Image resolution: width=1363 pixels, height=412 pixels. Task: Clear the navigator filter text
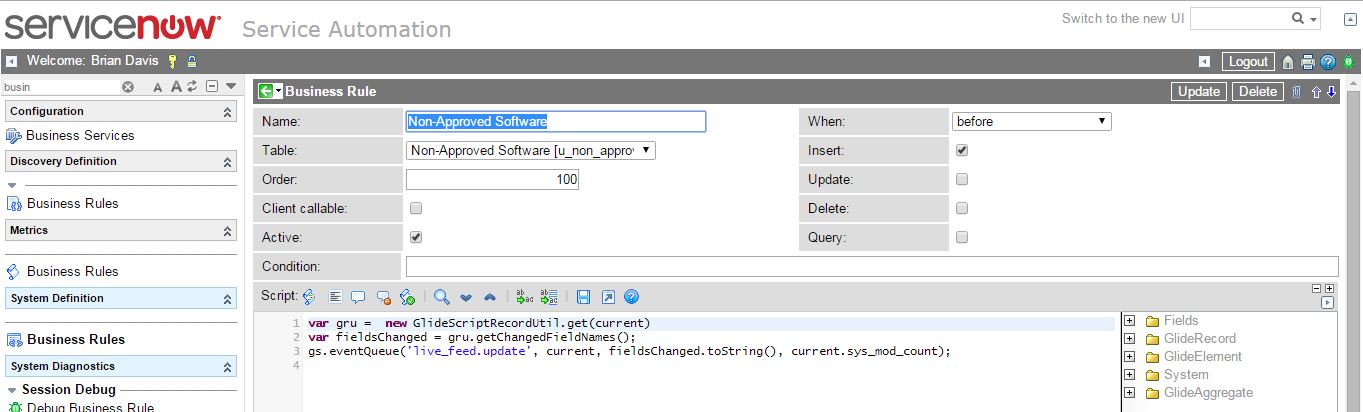point(128,87)
